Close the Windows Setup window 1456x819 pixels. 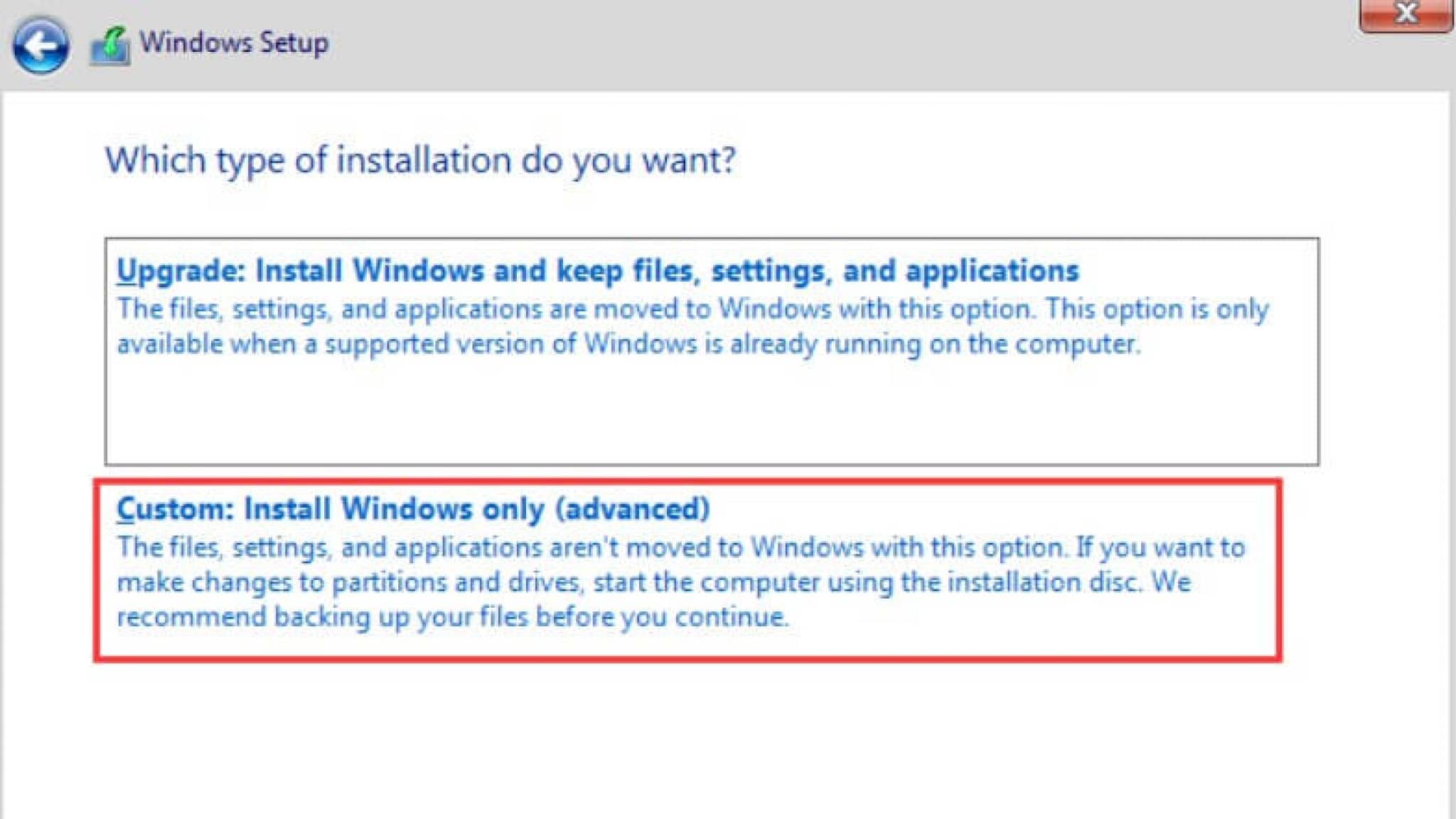click(1406, 14)
